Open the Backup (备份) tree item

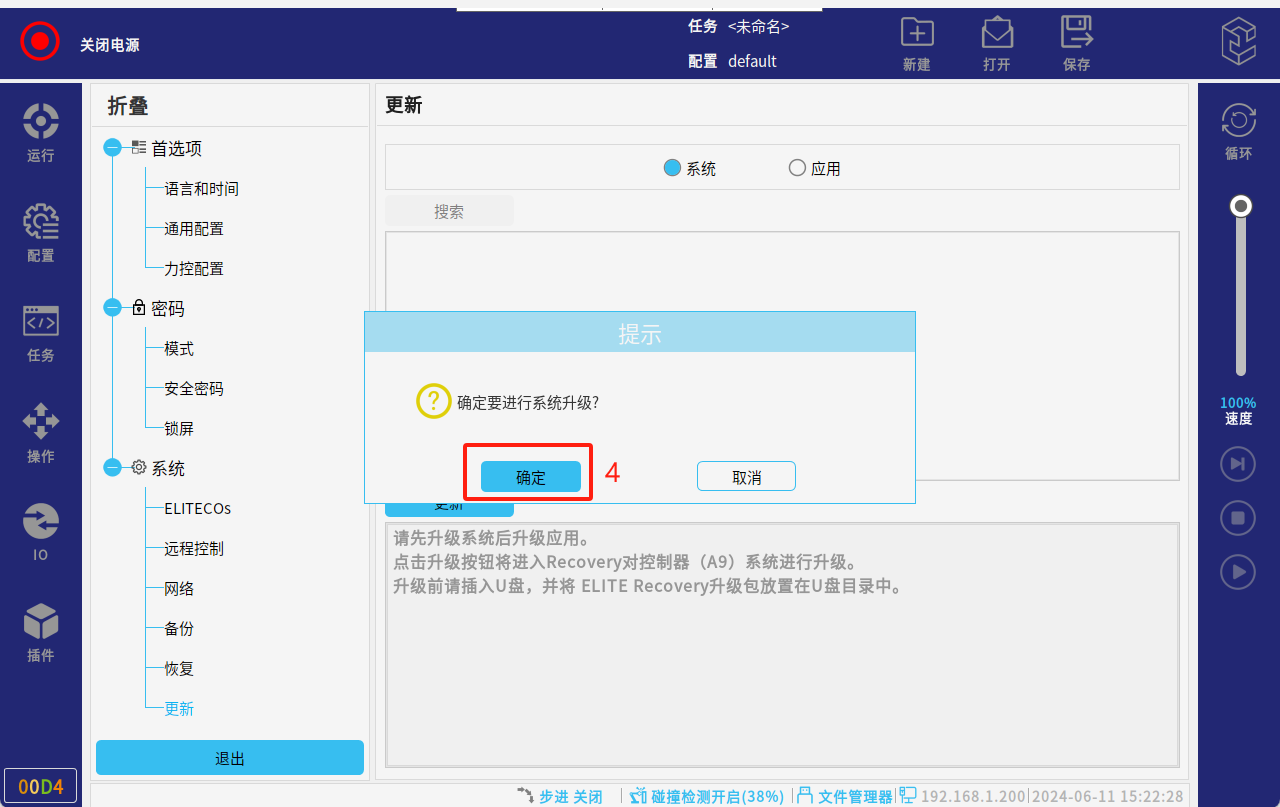click(x=179, y=629)
